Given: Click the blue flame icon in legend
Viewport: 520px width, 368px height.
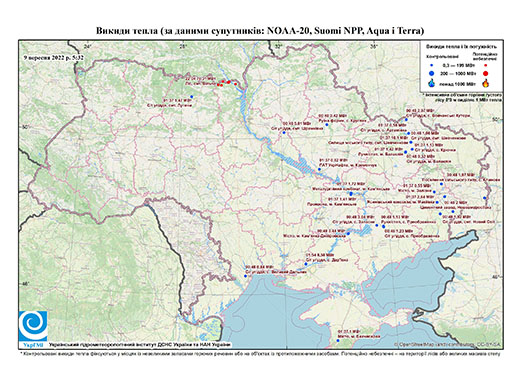Looking at the screenshot, I should pyautogui.click(x=432, y=83).
